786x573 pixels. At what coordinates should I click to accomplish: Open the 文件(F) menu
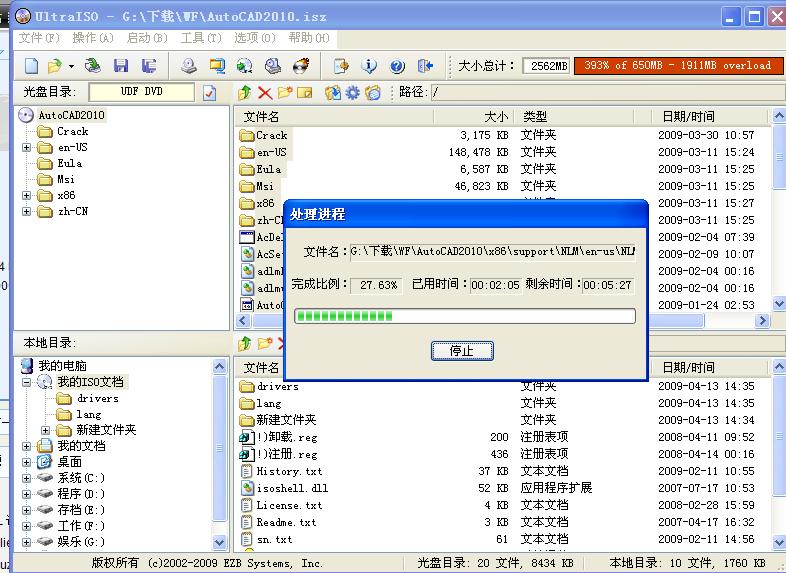[39, 38]
